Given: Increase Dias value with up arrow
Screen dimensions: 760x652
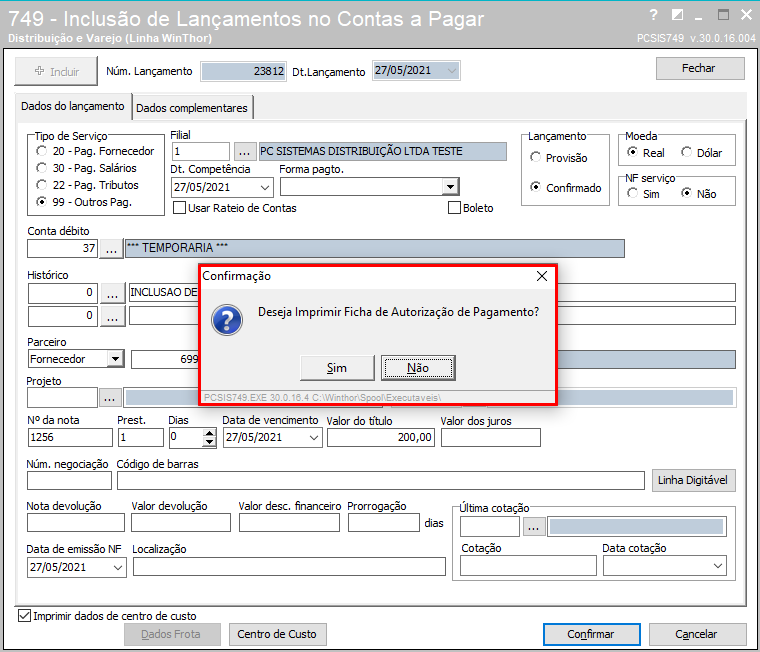Looking at the screenshot, I should (209, 433).
